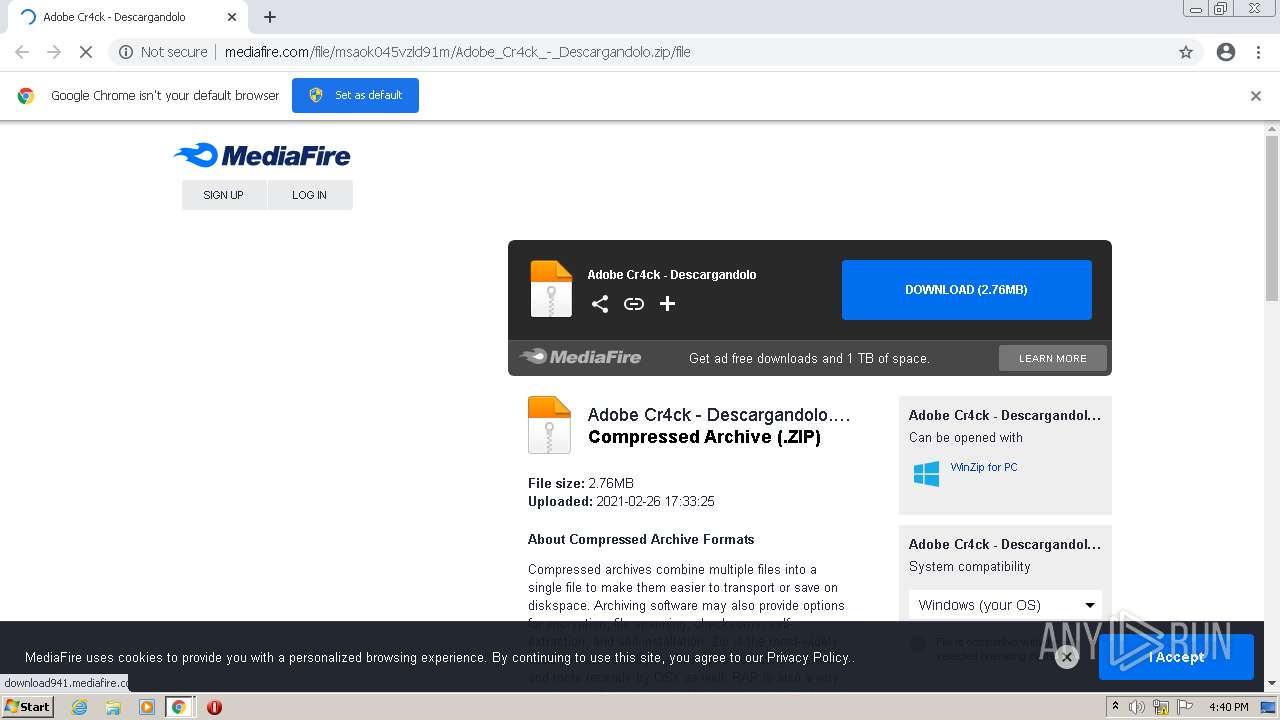
Task: Go forward using the arrow button
Action: [54, 52]
